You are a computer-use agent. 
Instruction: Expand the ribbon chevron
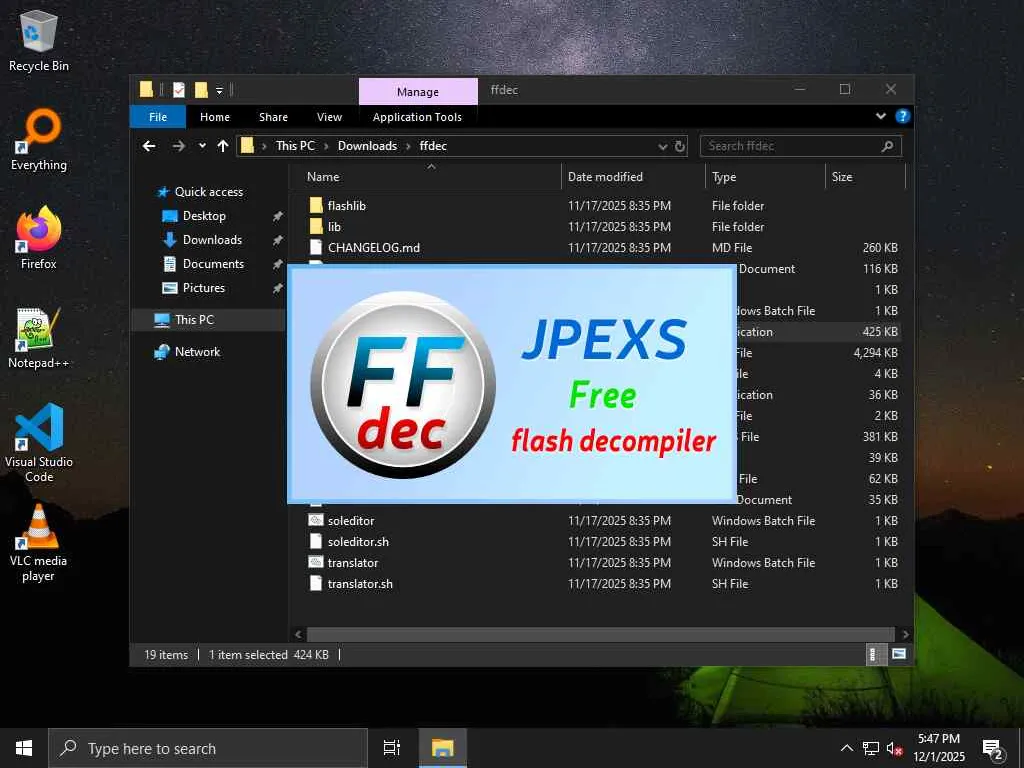pyautogui.click(x=881, y=116)
